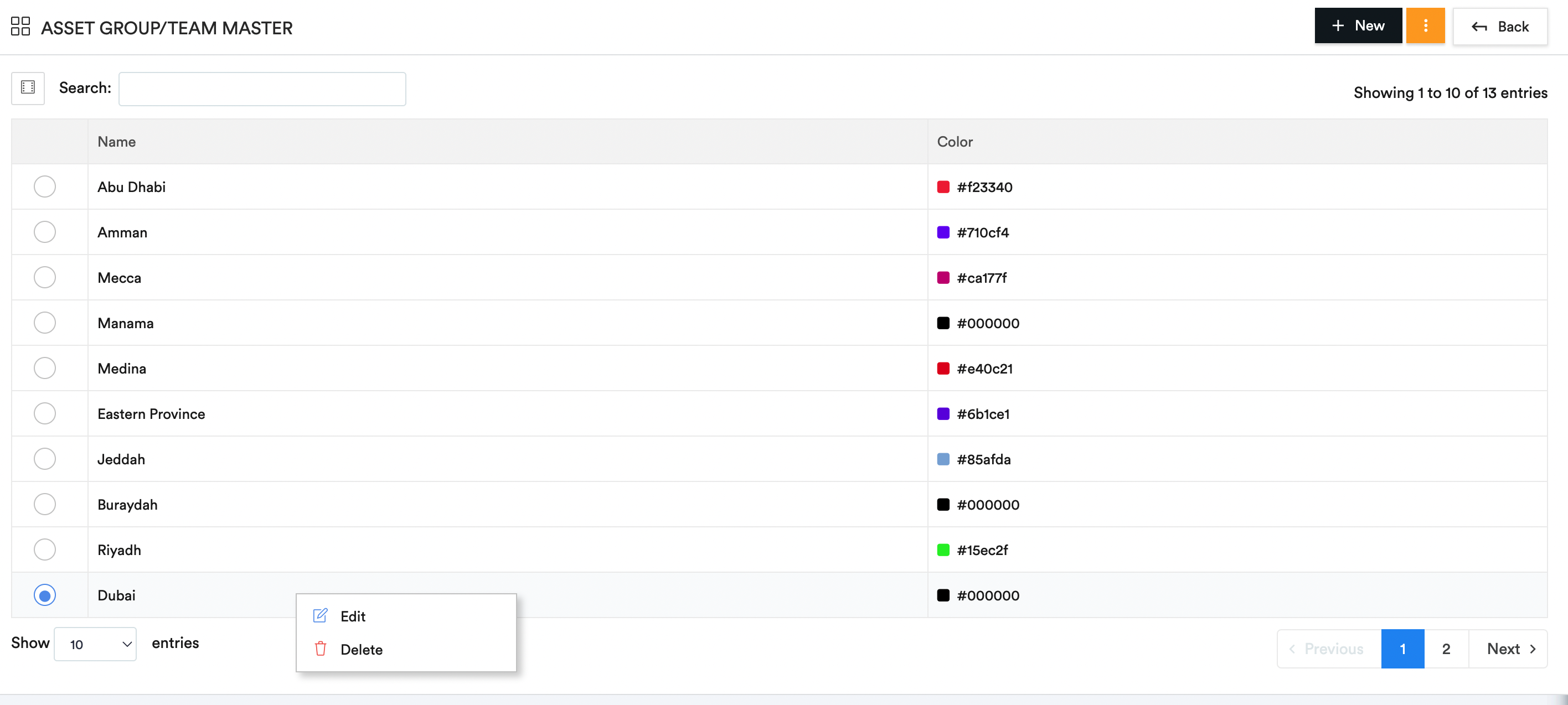The width and height of the screenshot is (1568, 705).
Task: Choose Edit from the context menu
Action: [406, 616]
